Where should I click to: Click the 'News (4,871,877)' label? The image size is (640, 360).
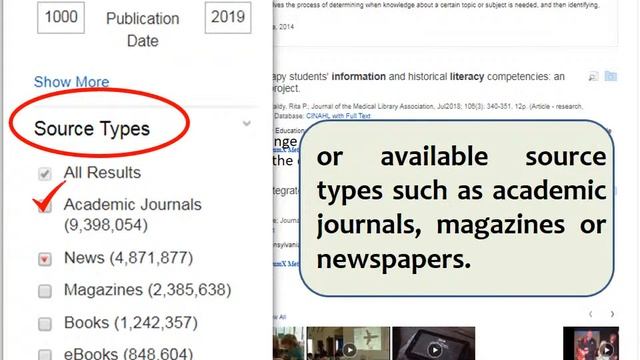click(x=129, y=258)
